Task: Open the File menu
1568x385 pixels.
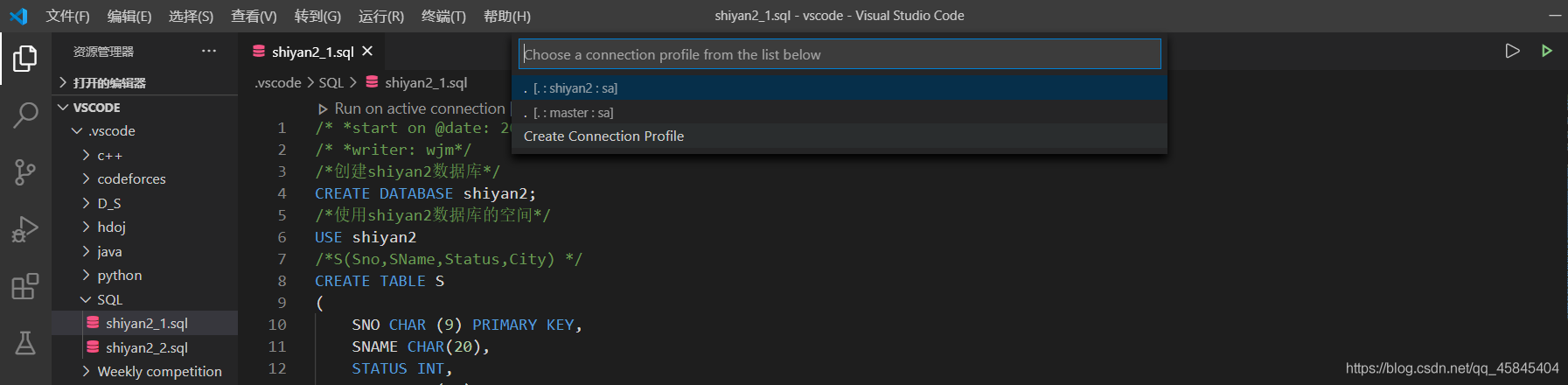Action: (67, 16)
